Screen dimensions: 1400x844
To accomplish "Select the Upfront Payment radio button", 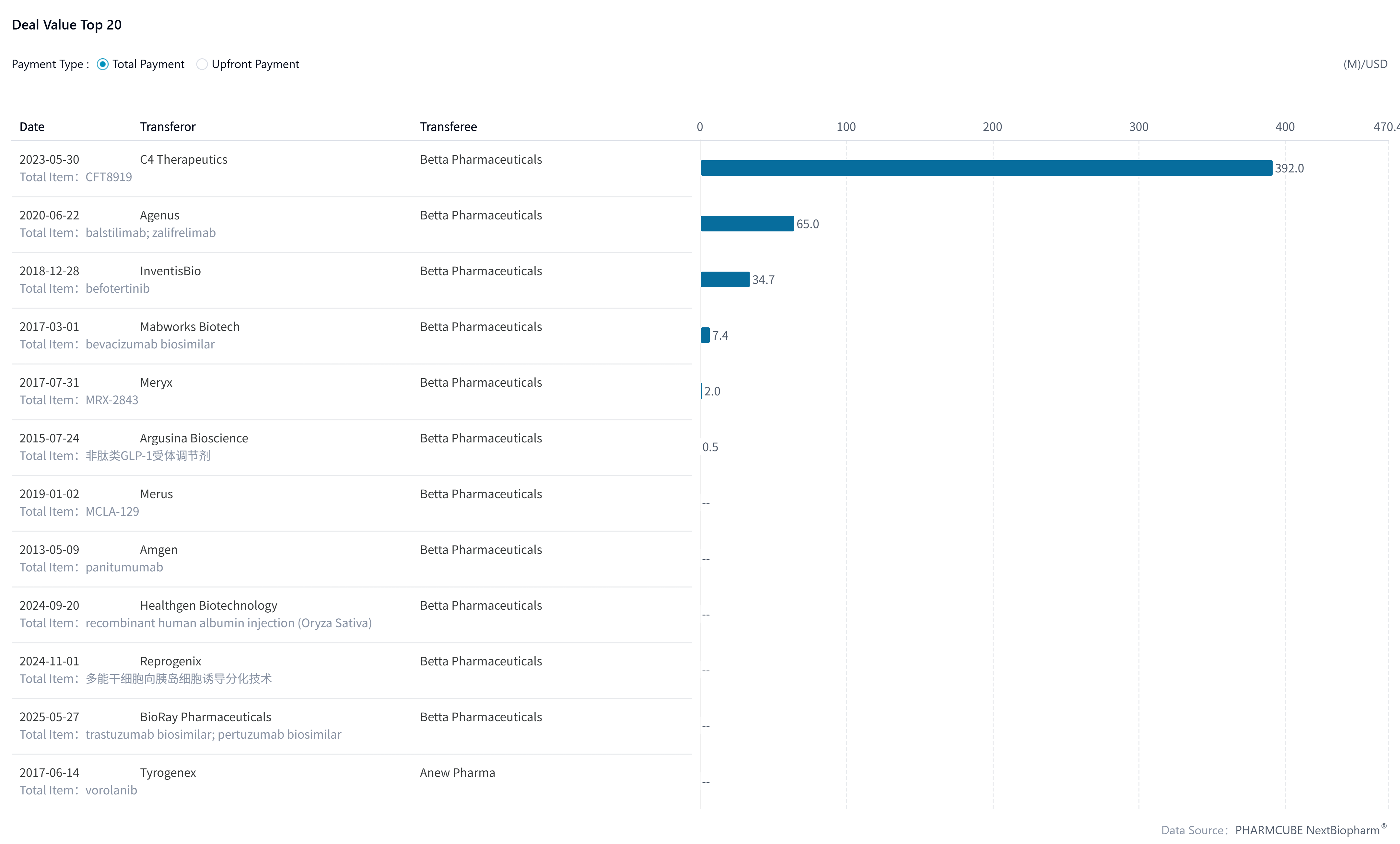I will 202,64.
